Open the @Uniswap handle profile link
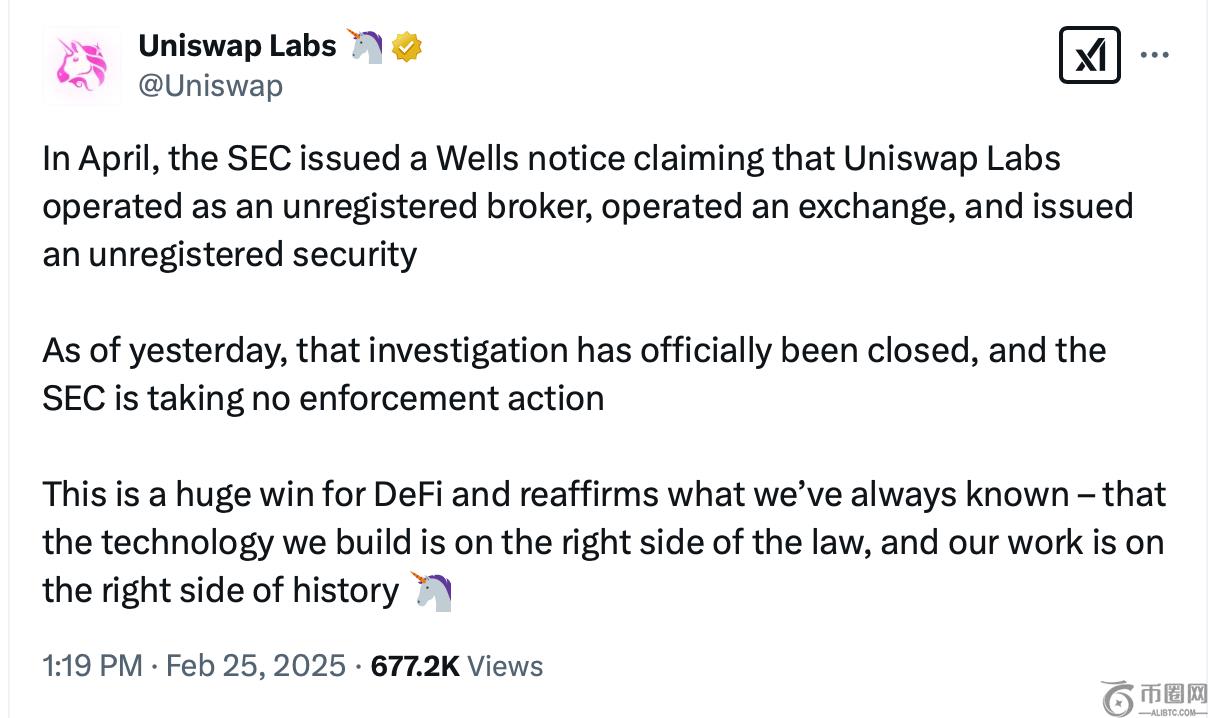 tap(210, 86)
